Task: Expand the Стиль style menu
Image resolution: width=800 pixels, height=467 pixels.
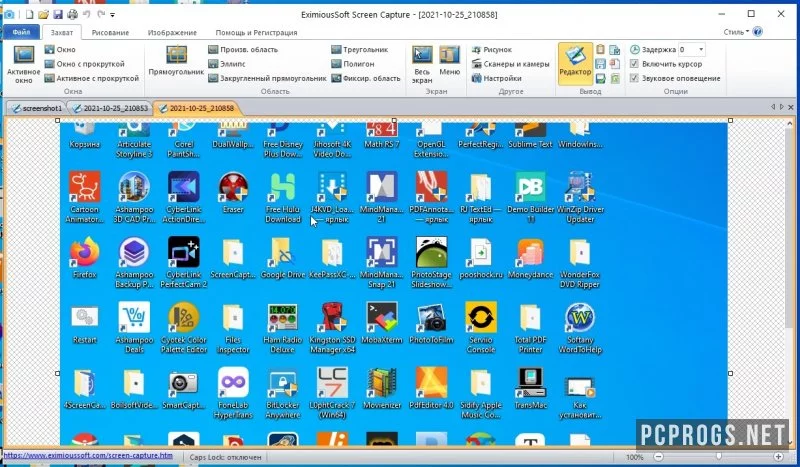Action: (736, 32)
